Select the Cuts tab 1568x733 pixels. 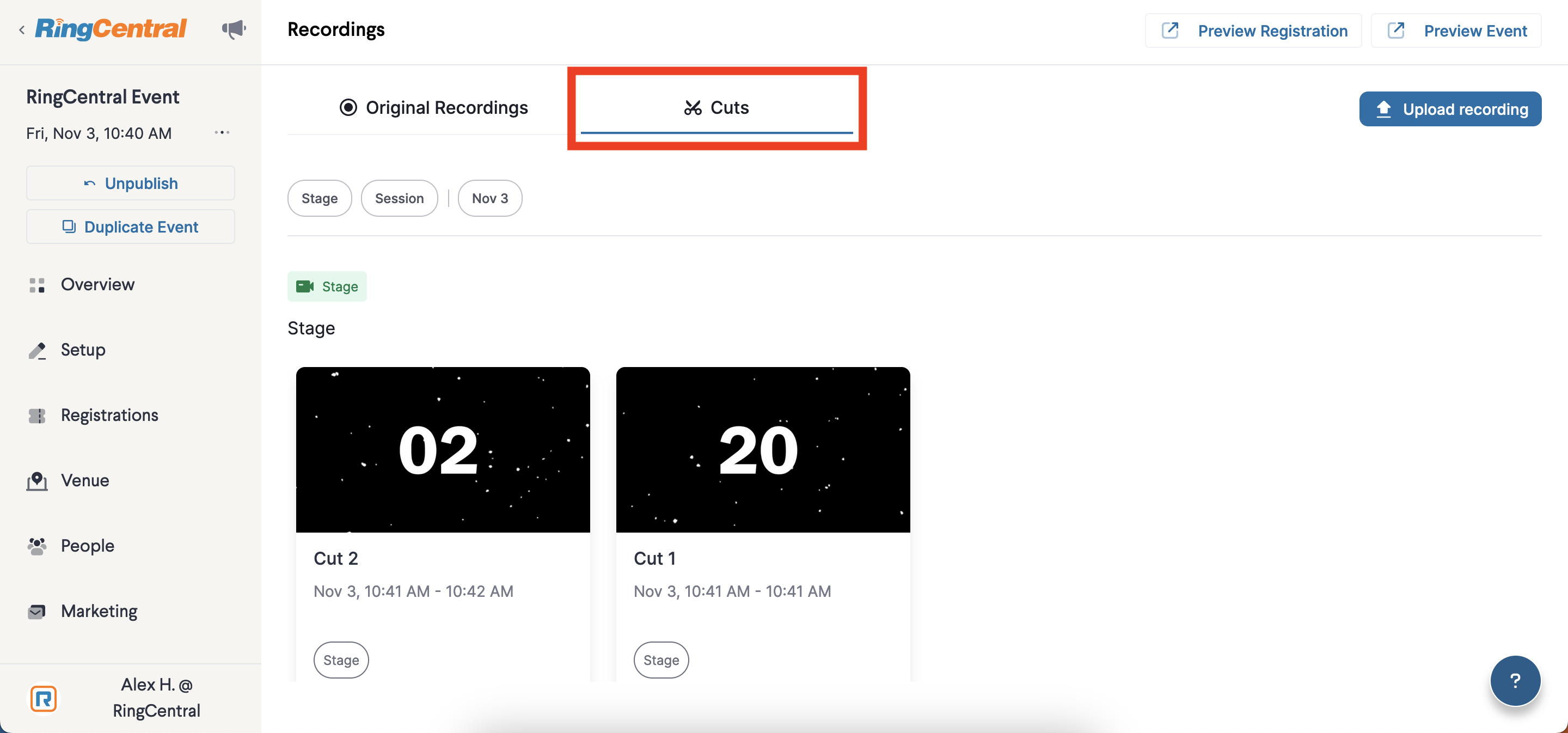[716, 108]
